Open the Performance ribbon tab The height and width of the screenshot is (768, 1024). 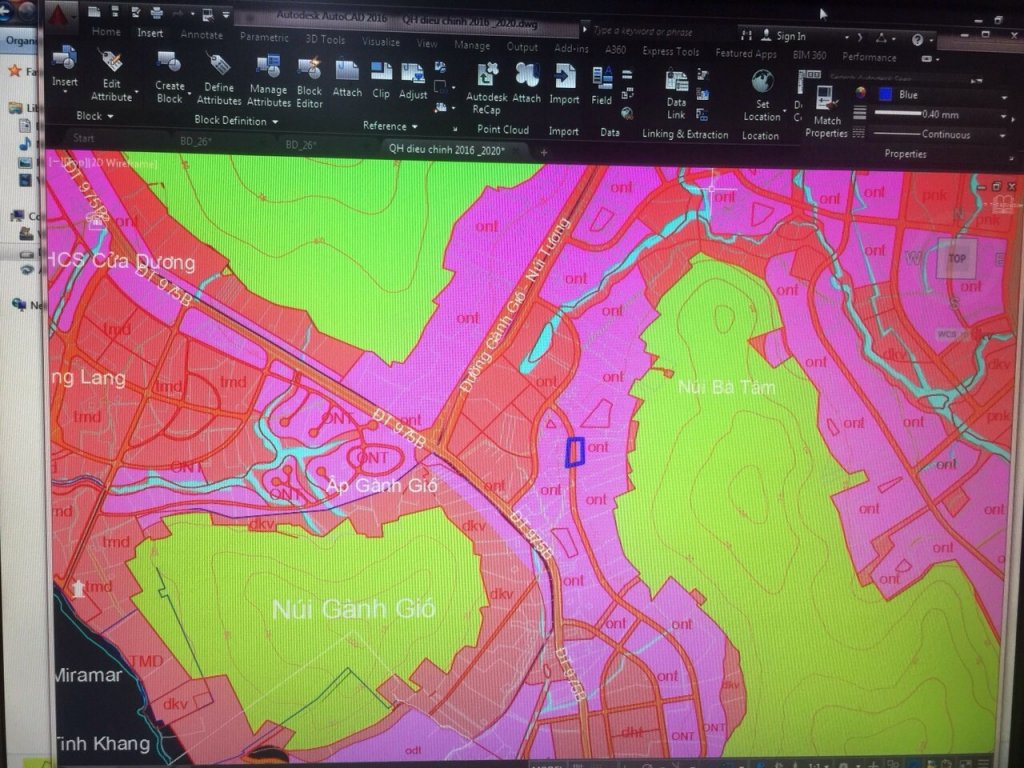click(869, 57)
